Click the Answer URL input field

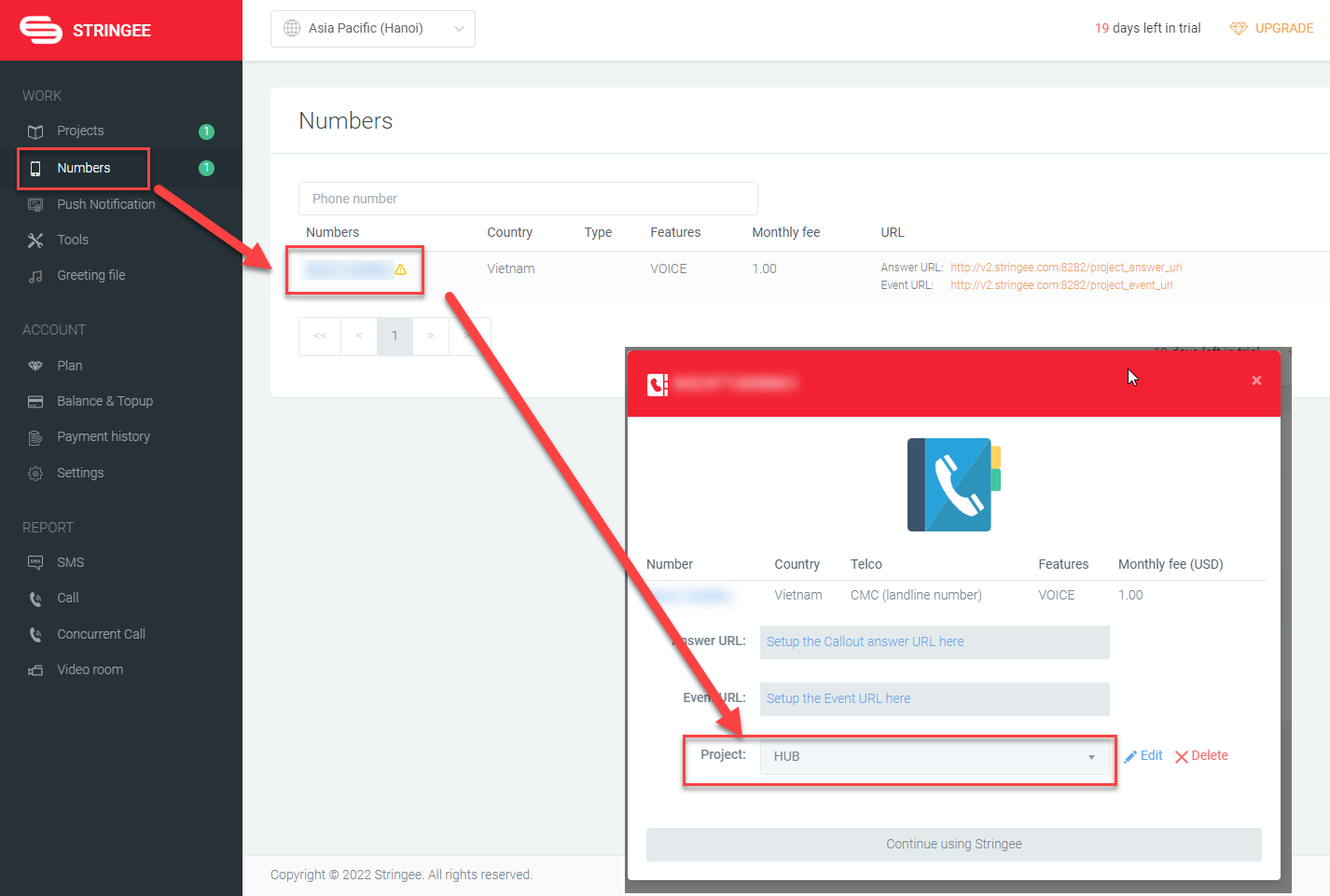[934, 642]
